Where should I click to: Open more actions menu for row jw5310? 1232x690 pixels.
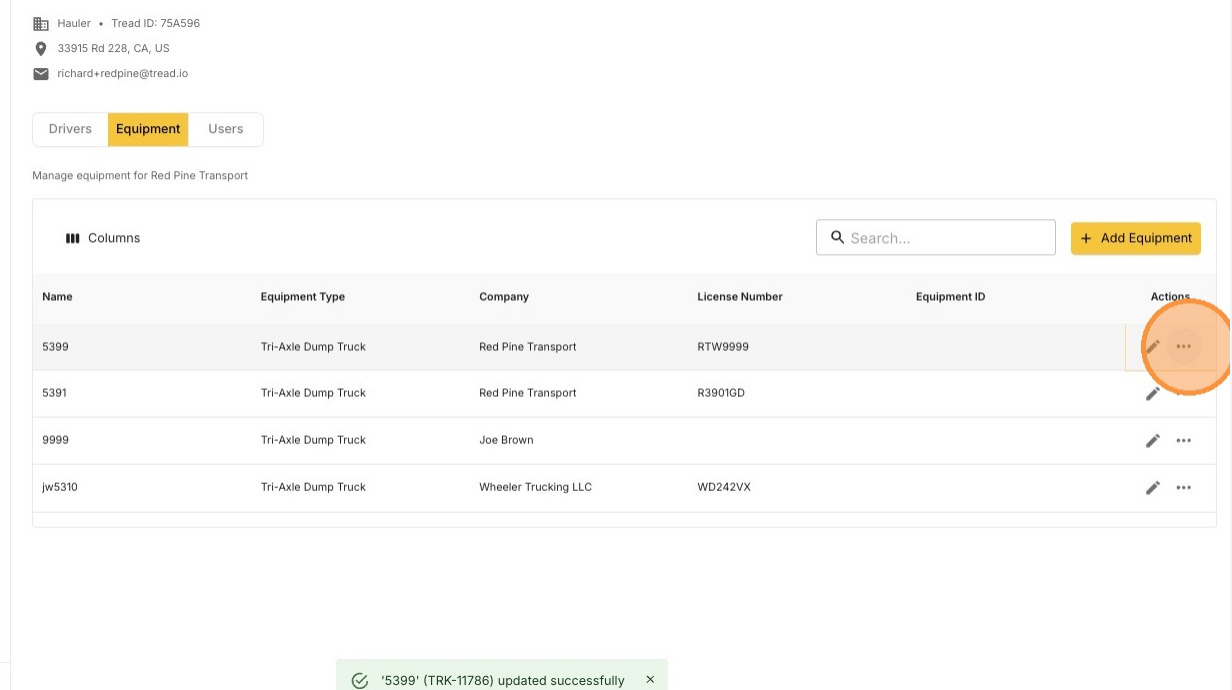point(1184,487)
